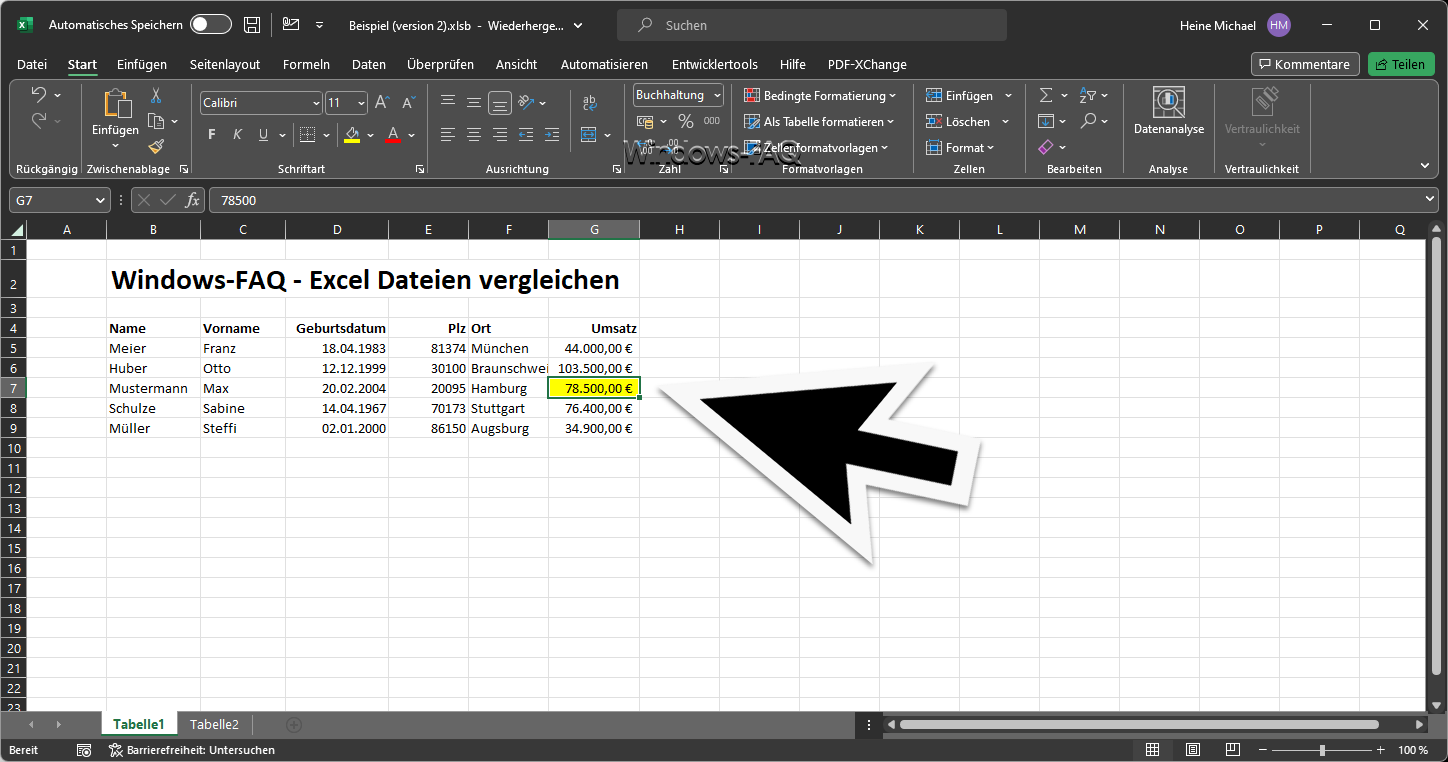Click the Kommentare button
The width and height of the screenshot is (1448, 762).
(1304, 64)
